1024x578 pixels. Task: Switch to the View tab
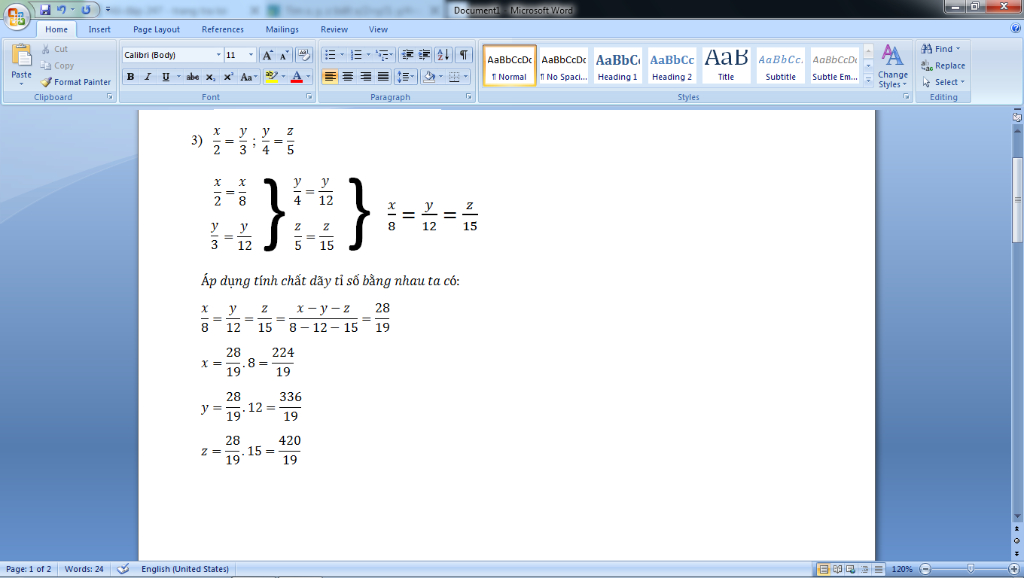click(x=378, y=29)
